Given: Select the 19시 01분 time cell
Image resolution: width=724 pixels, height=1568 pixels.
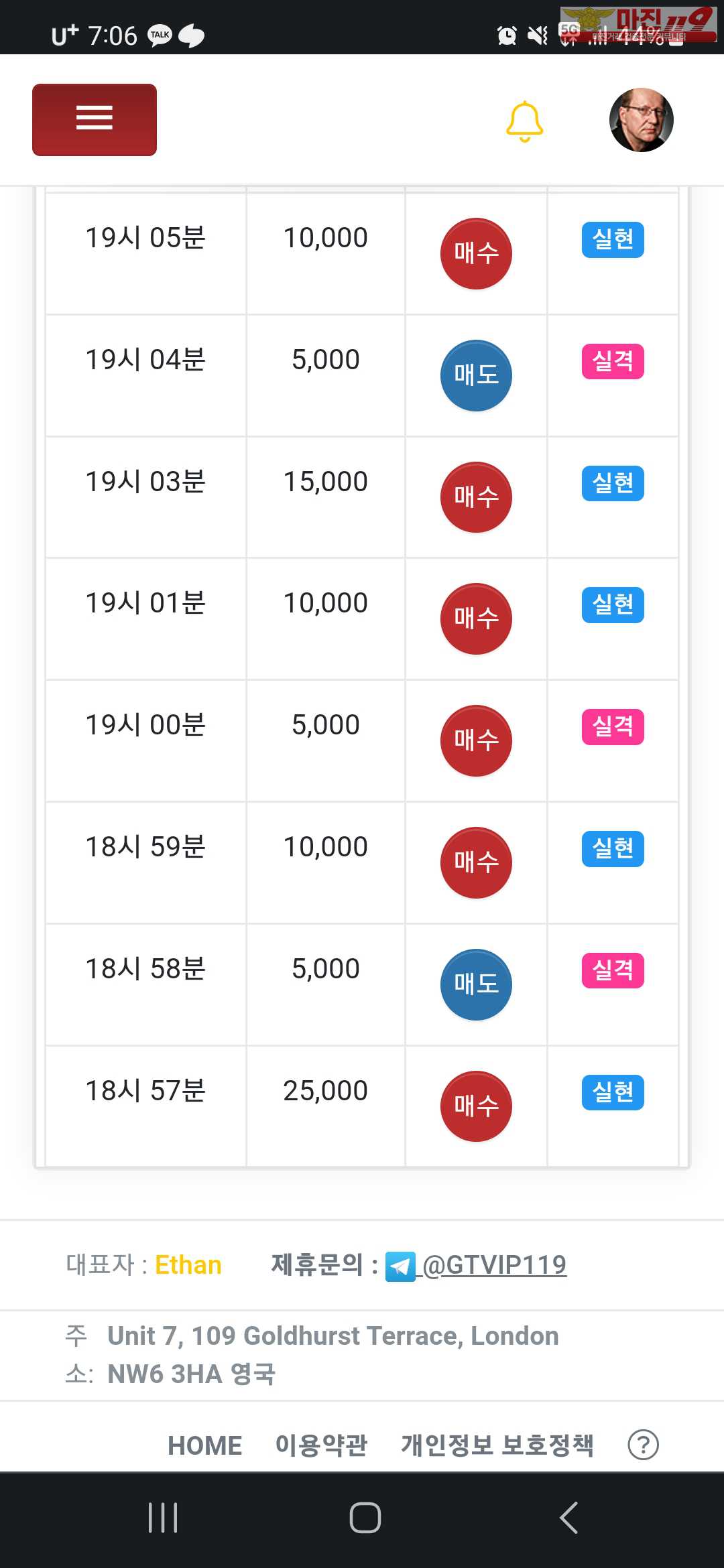Looking at the screenshot, I should pyautogui.click(x=145, y=603).
